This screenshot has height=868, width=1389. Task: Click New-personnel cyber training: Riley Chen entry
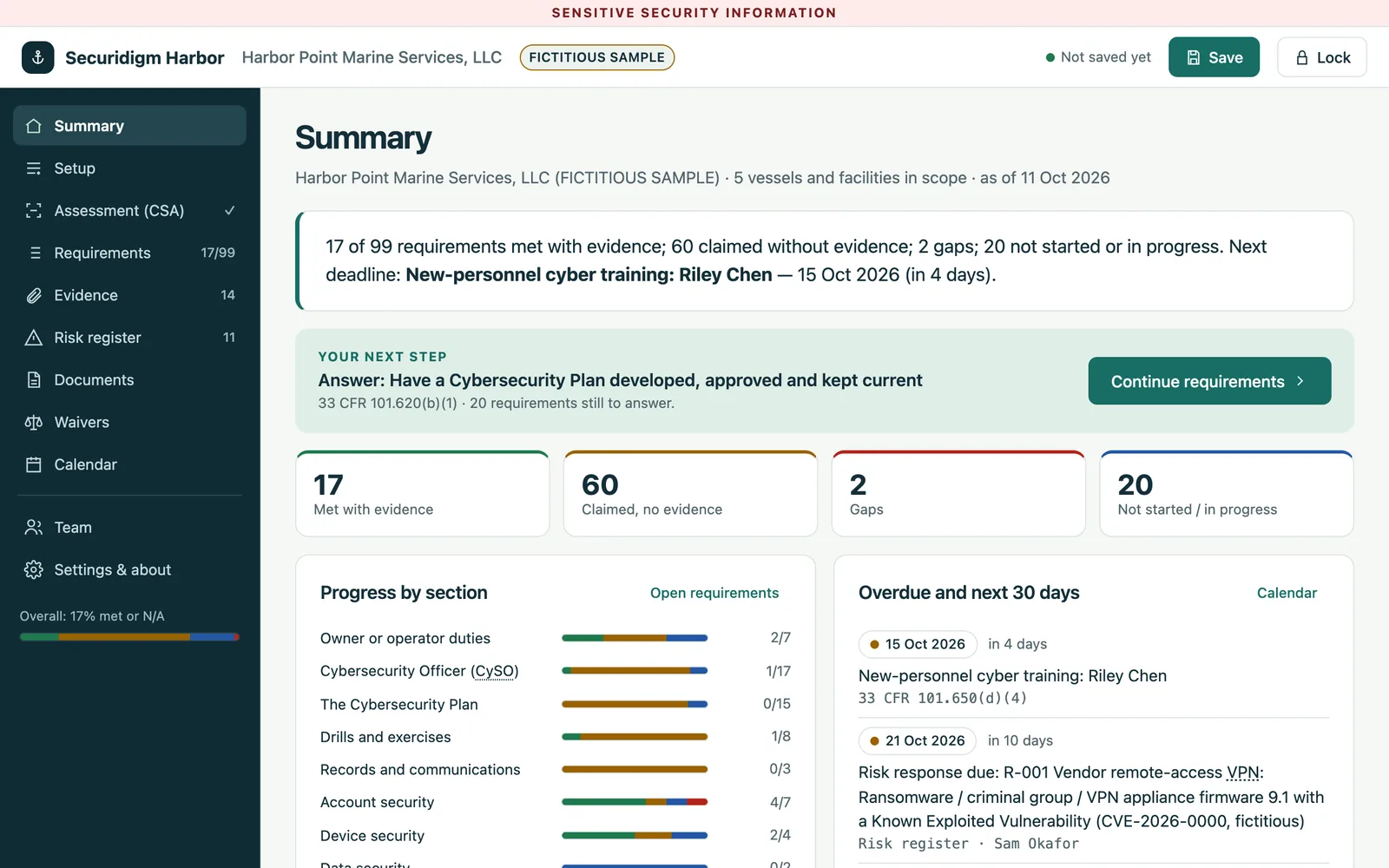coord(1012,675)
